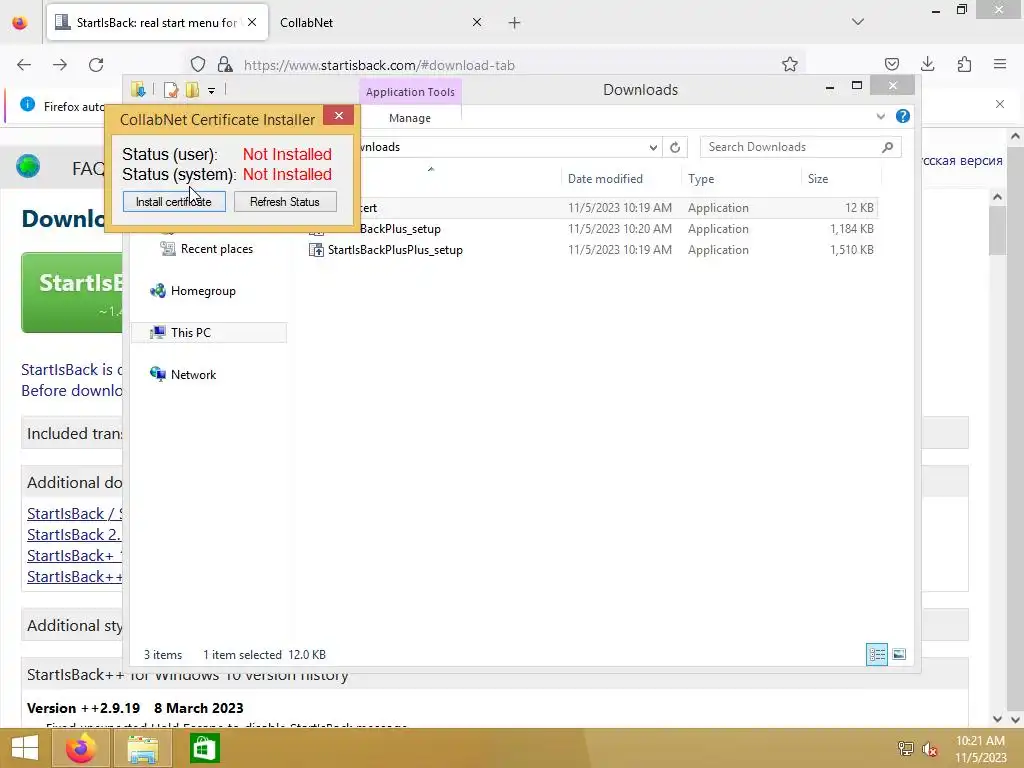This screenshot has width=1024, height=768.
Task: Go back in Firefox history
Action: point(24,65)
